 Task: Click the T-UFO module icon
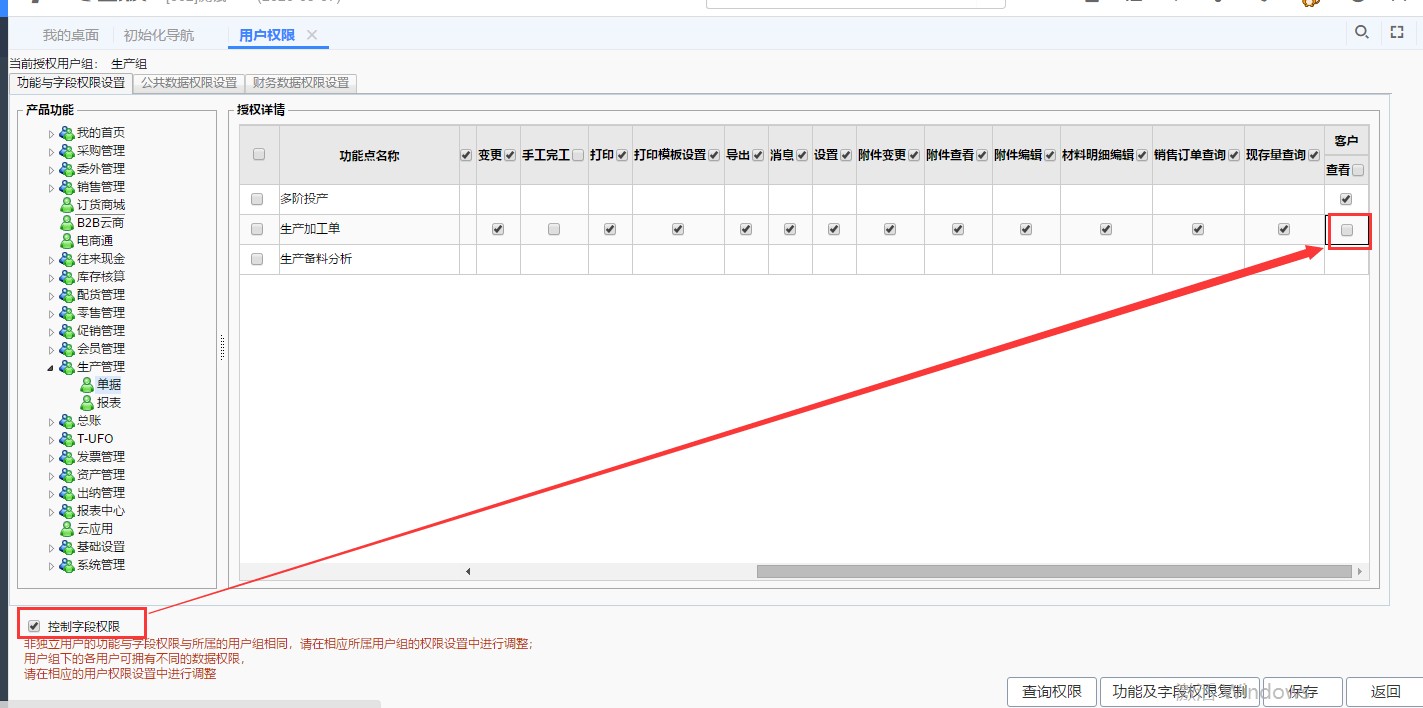tap(67, 439)
